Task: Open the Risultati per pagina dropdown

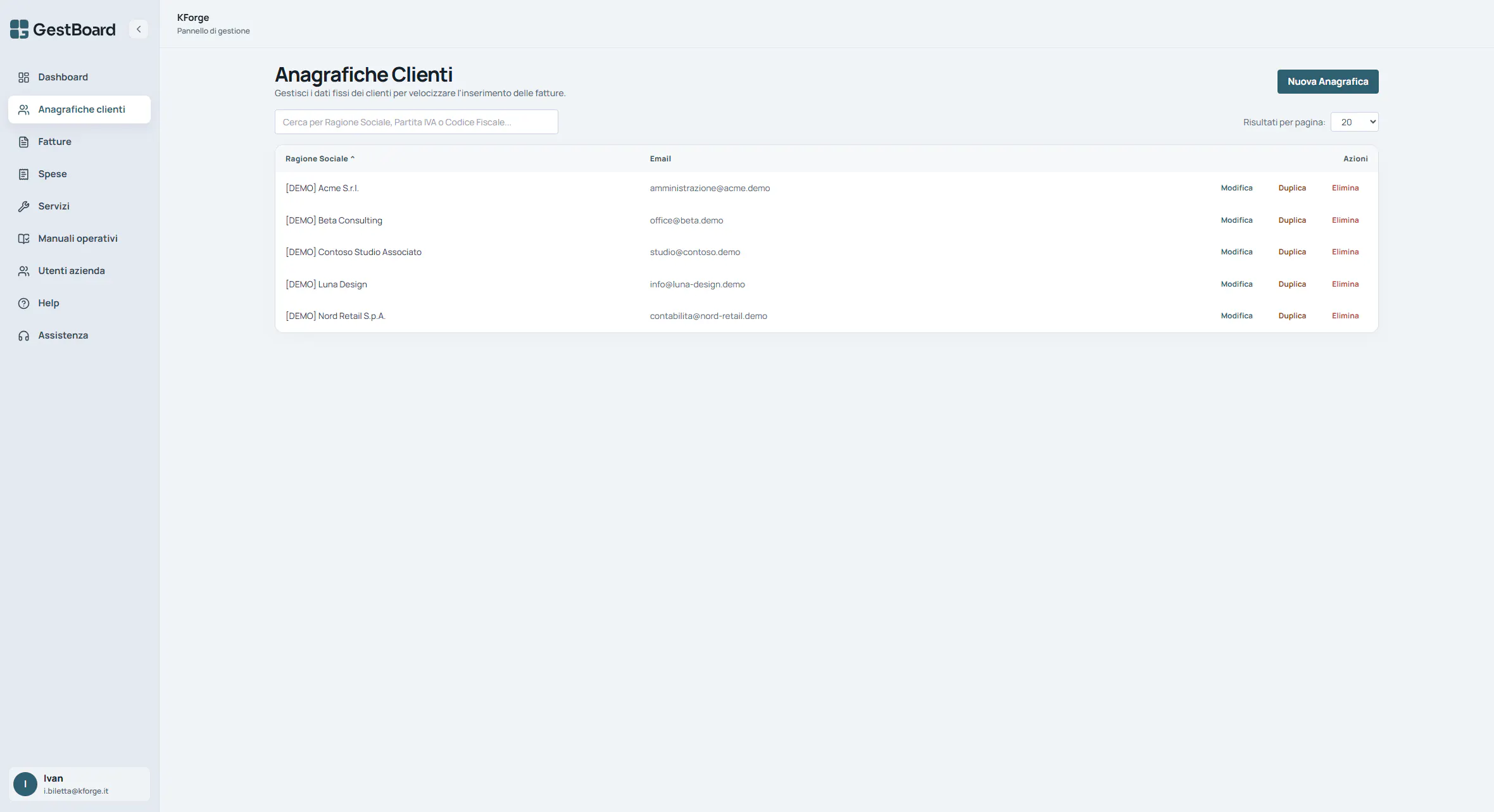Action: point(1354,122)
